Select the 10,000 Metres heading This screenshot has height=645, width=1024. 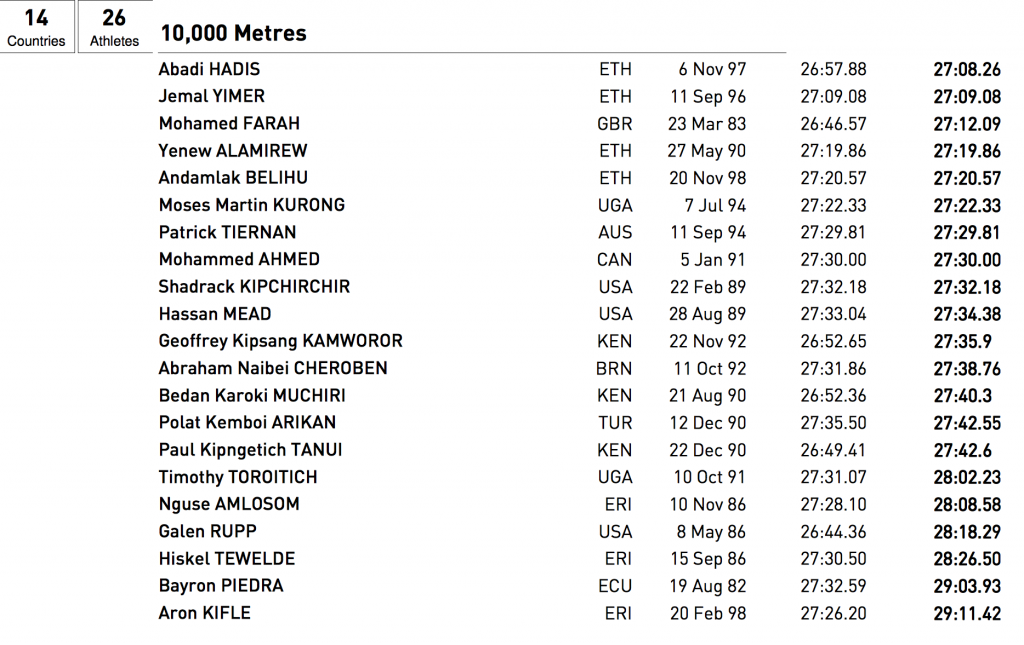tap(234, 33)
